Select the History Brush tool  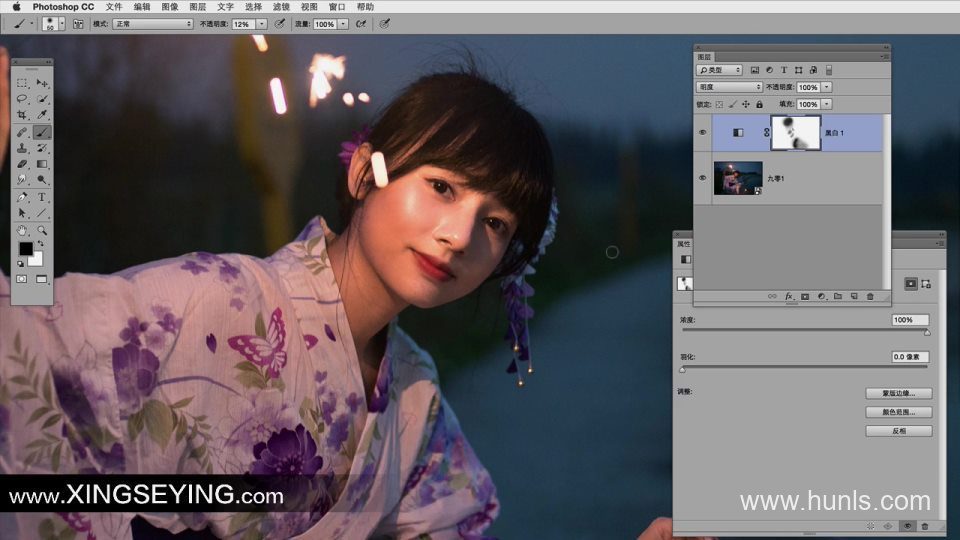click(x=42, y=148)
